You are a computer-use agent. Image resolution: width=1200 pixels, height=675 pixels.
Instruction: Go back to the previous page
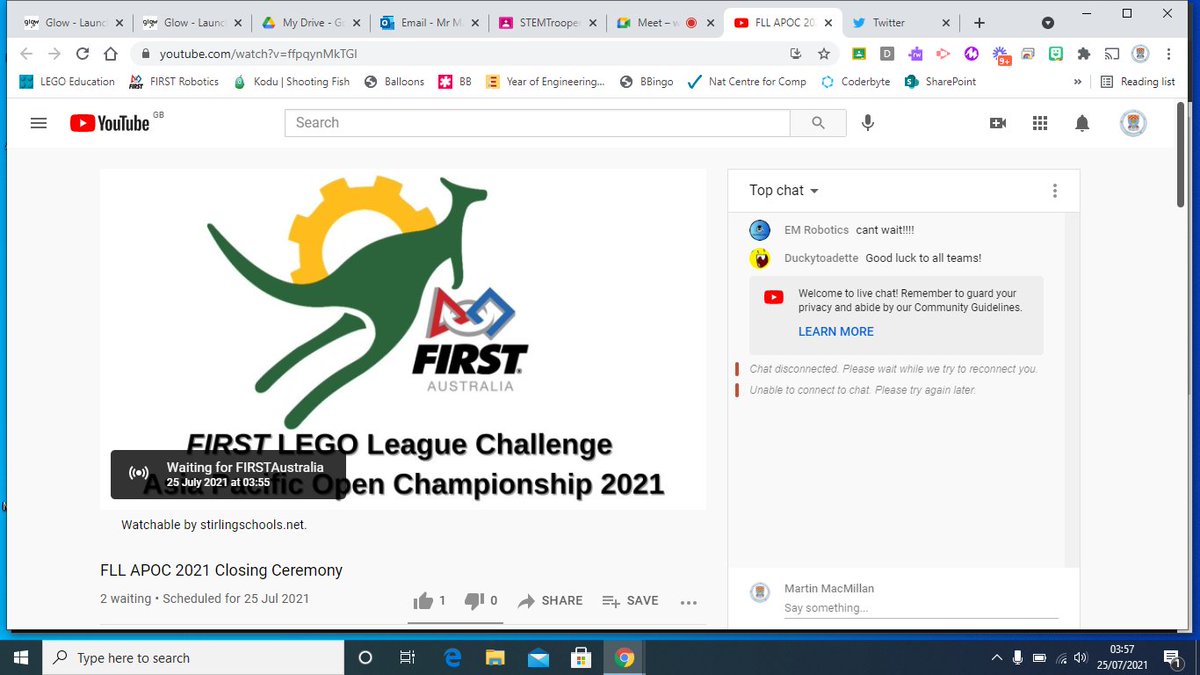26,54
